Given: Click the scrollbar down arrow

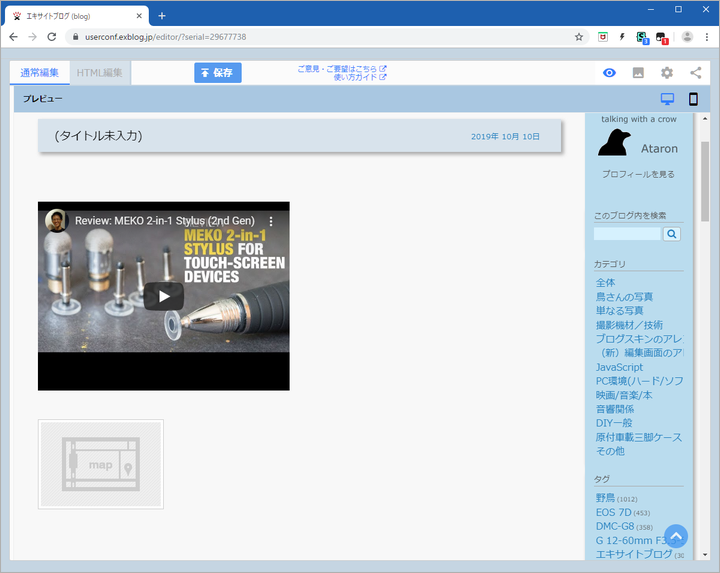Looking at the screenshot, I should (x=705, y=555).
